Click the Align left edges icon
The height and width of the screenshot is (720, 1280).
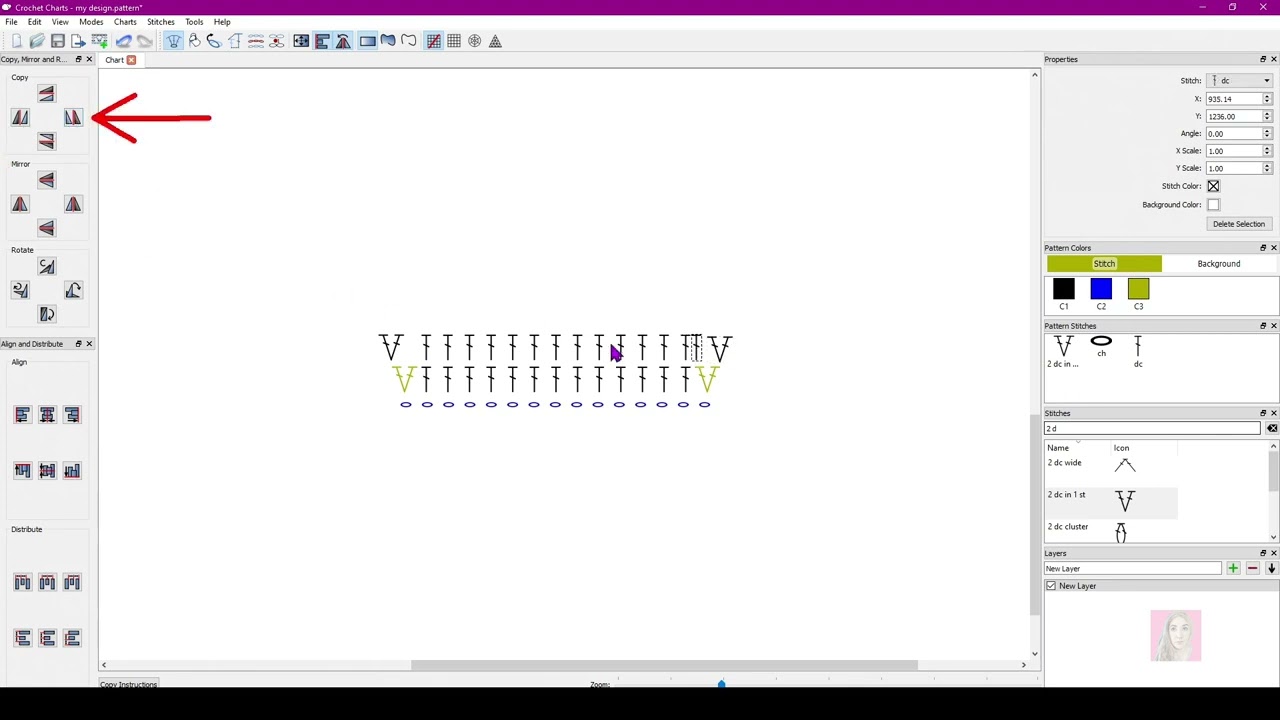point(22,415)
